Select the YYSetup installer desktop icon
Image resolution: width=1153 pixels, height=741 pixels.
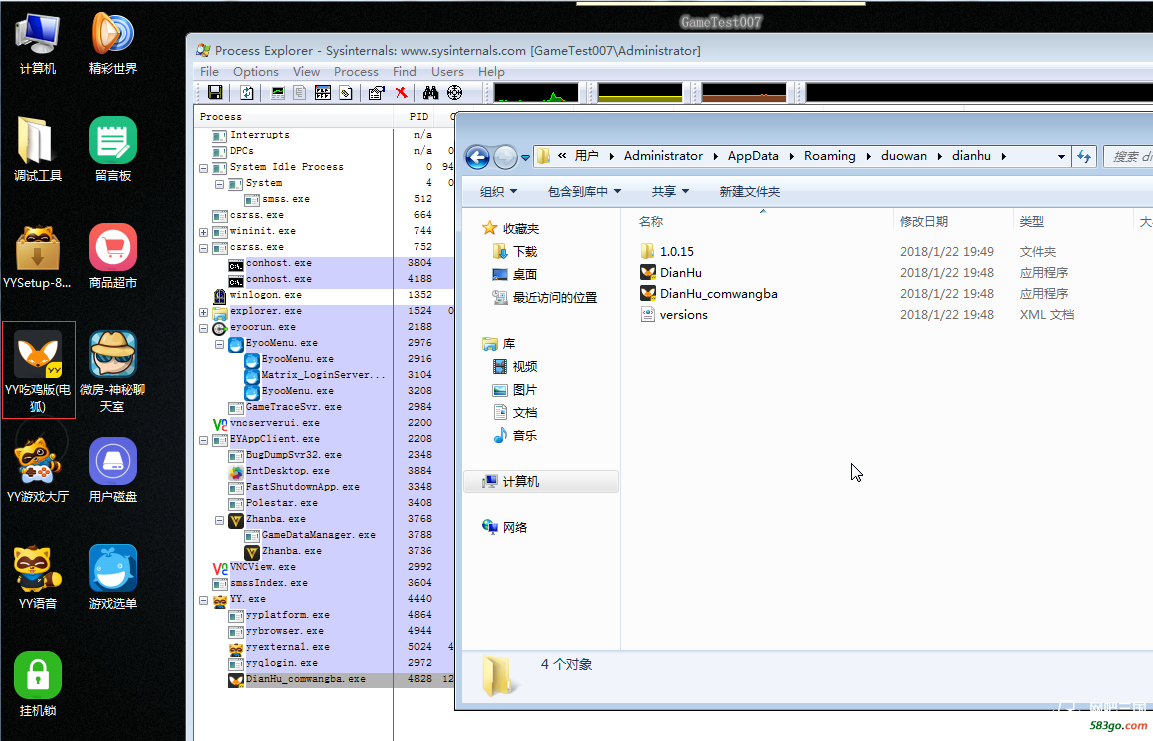pyautogui.click(x=38, y=257)
